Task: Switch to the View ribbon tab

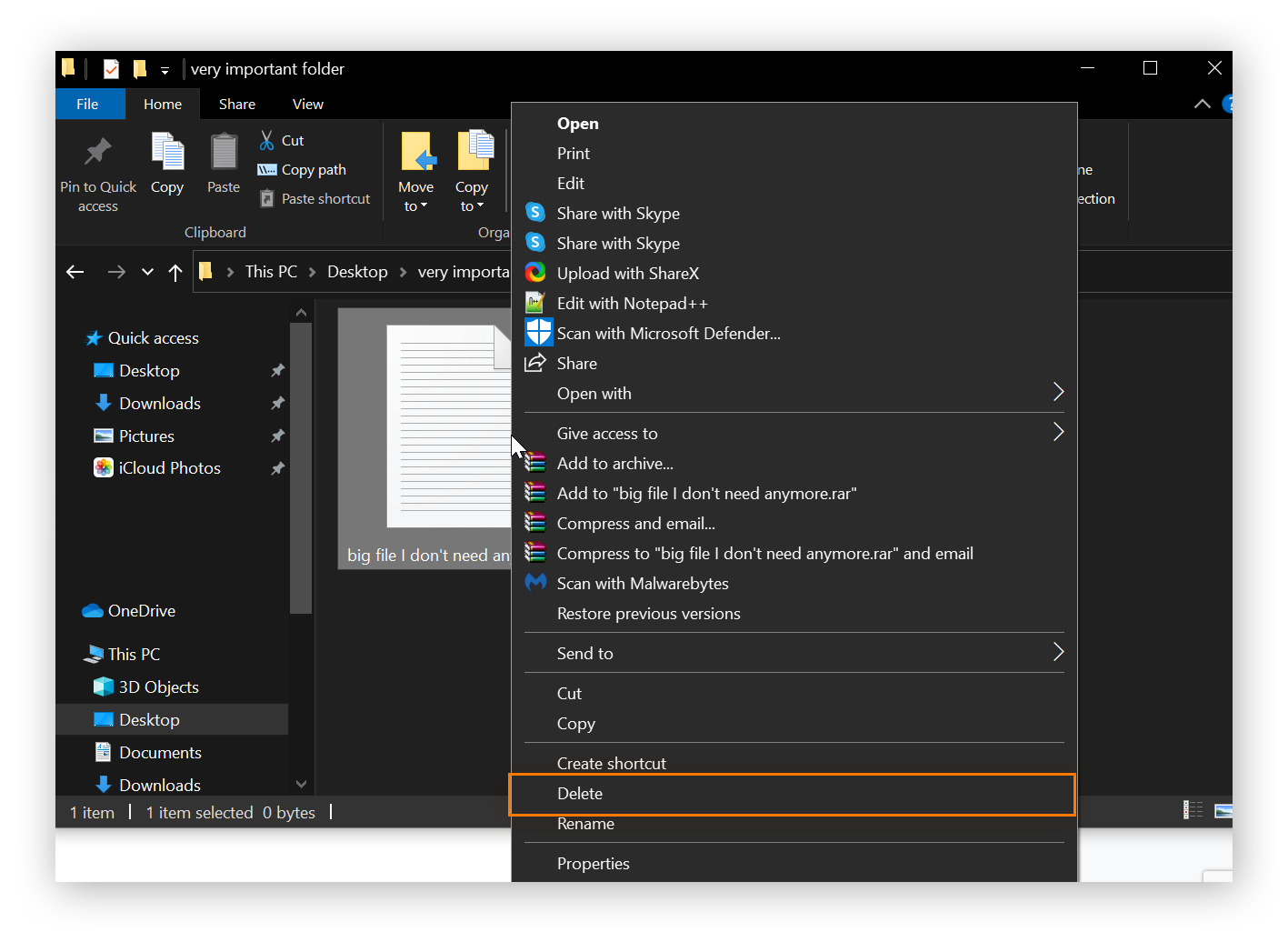Action: 307,104
